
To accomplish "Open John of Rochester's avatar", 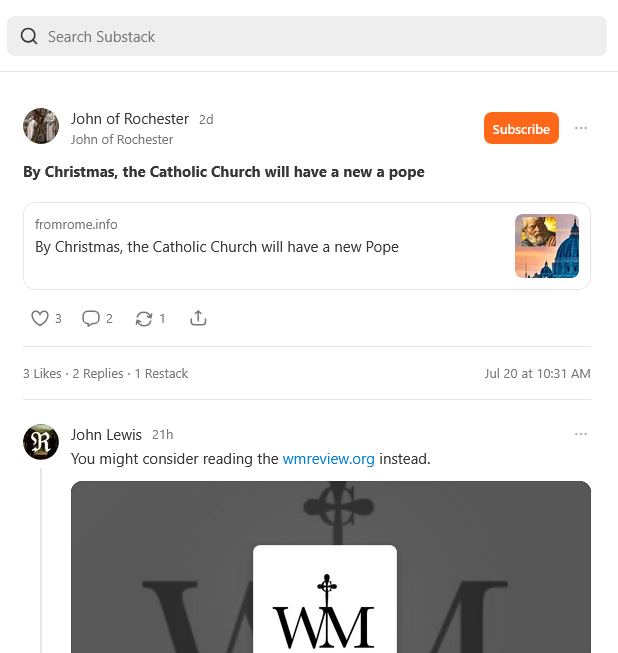I will [x=41, y=126].
